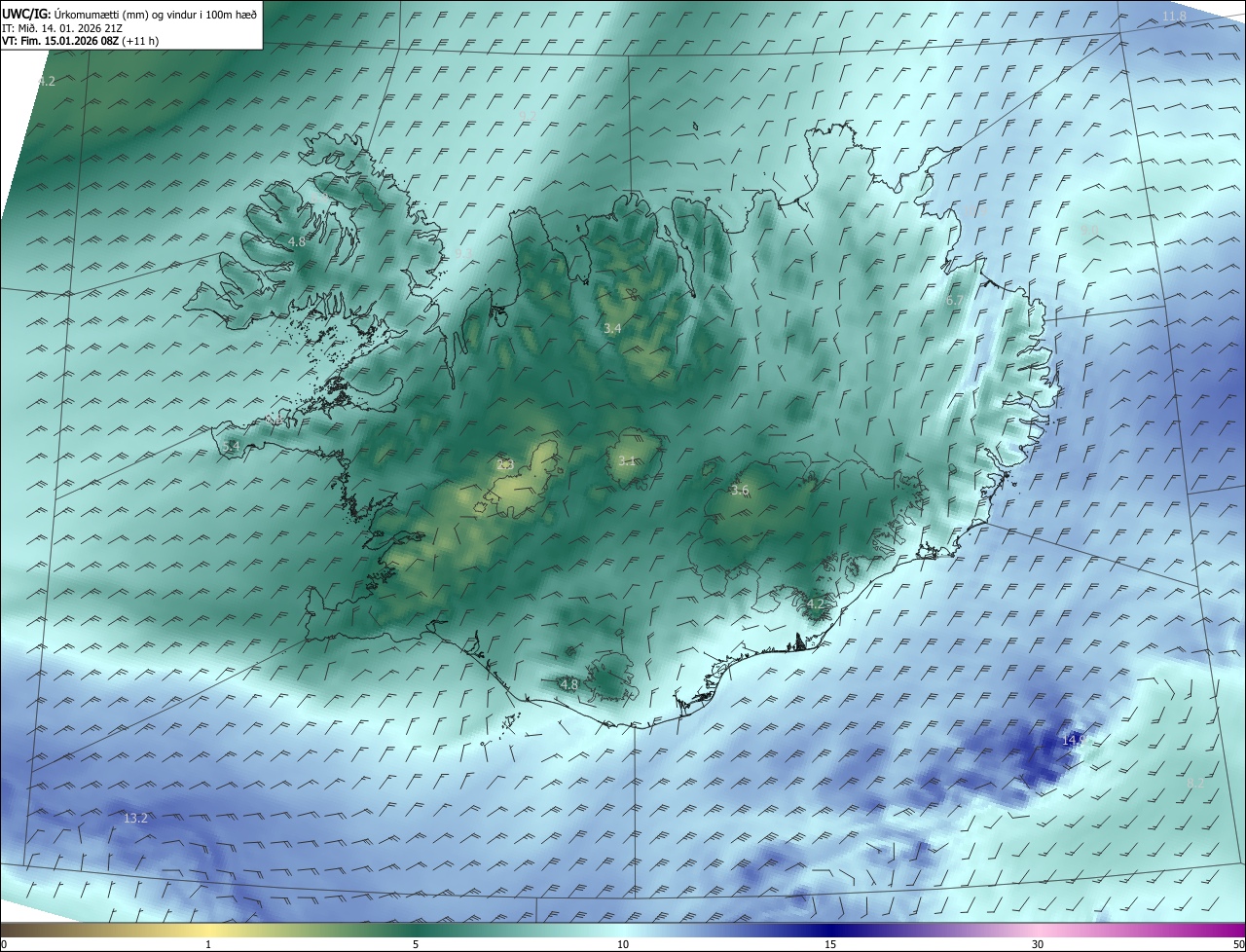Click the 10 tick on the color scale
The width and height of the screenshot is (1246, 952).
pos(623,944)
